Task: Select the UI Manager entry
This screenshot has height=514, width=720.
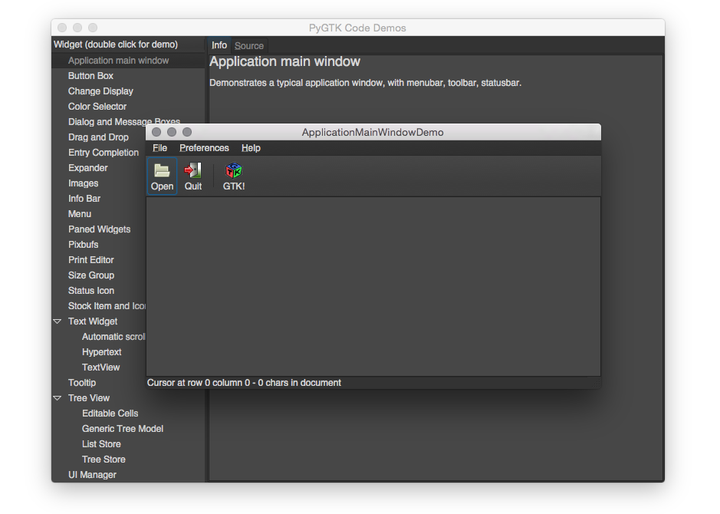Action: point(92,475)
